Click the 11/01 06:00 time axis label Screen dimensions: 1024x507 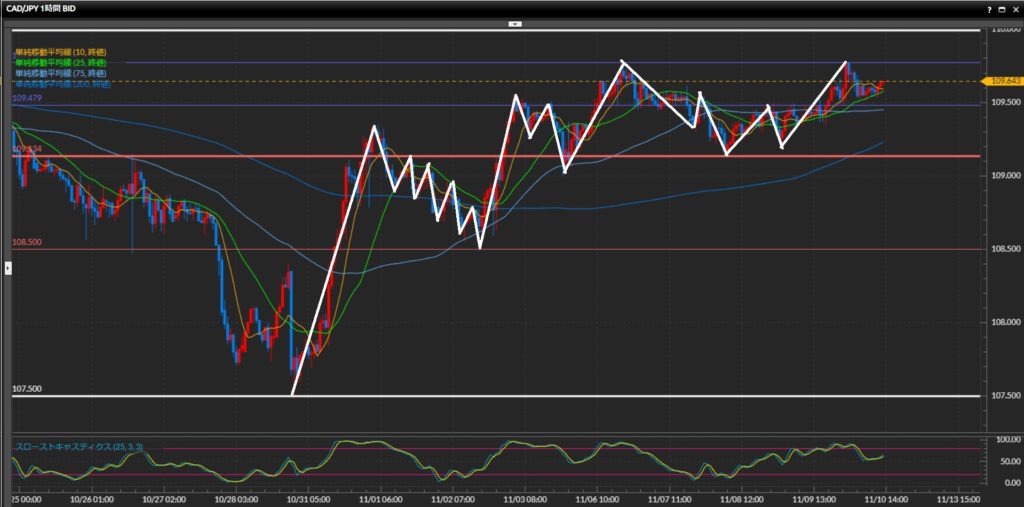point(380,496)
